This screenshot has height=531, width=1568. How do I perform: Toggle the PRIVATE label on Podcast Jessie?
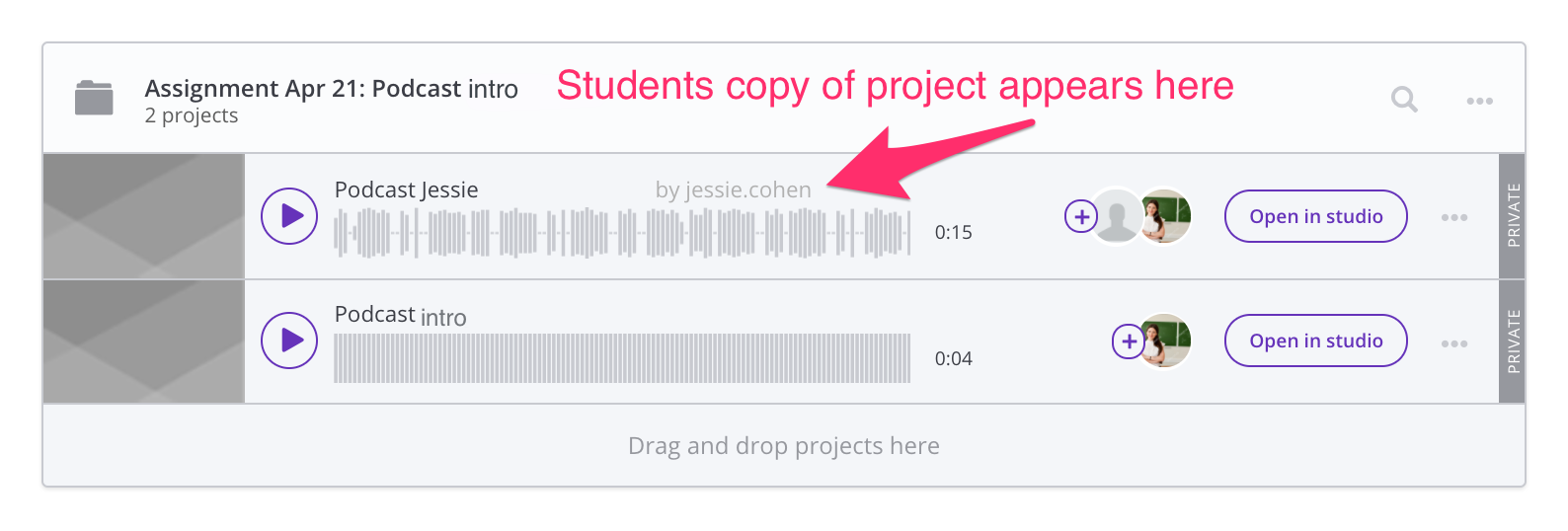[1512, 216]
